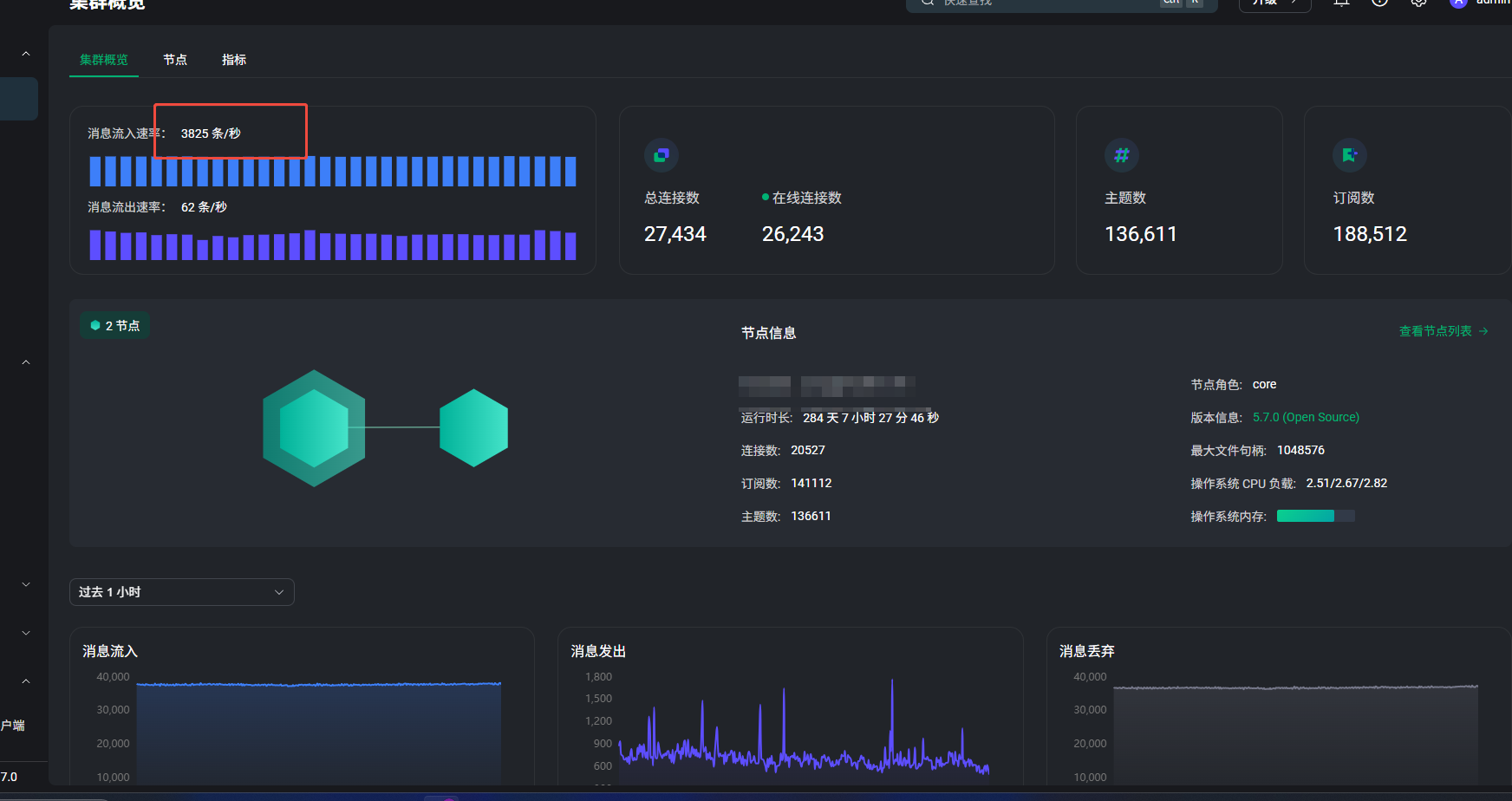
Task: Click the 5.7.0 (Open Source) version link
Action: (x=1306, y=418)
